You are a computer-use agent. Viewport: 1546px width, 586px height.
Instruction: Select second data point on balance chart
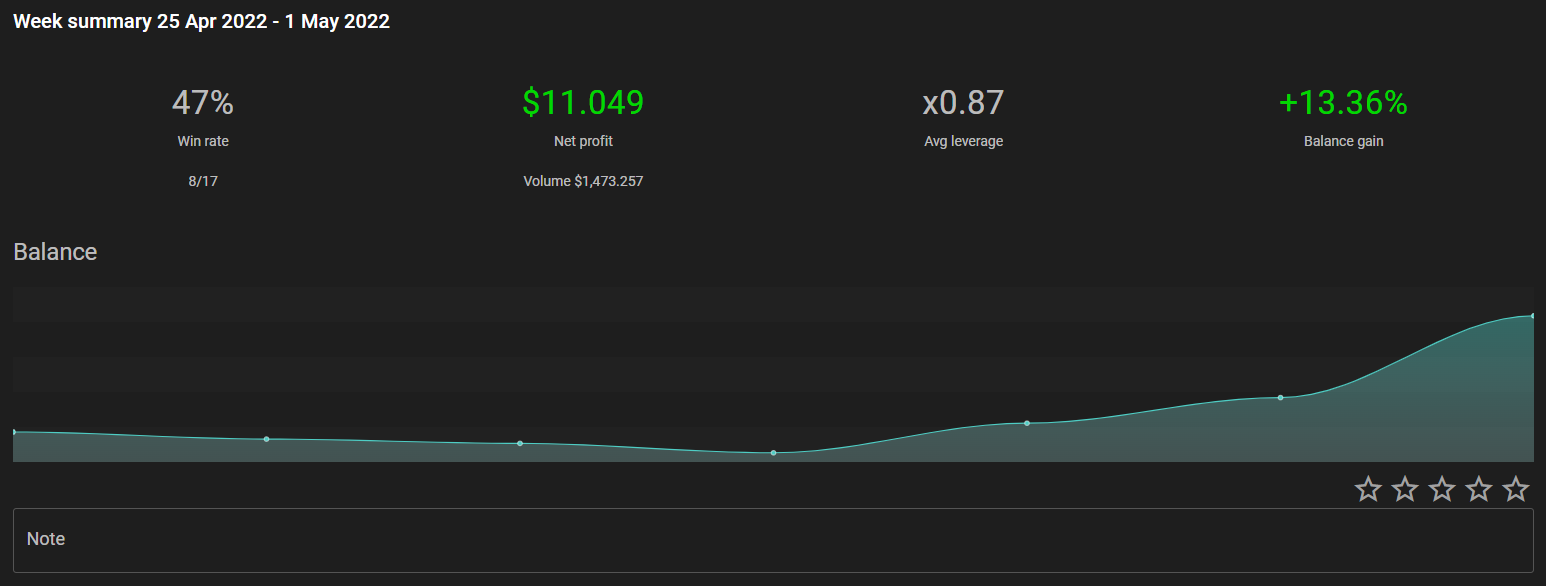[266, 439]
